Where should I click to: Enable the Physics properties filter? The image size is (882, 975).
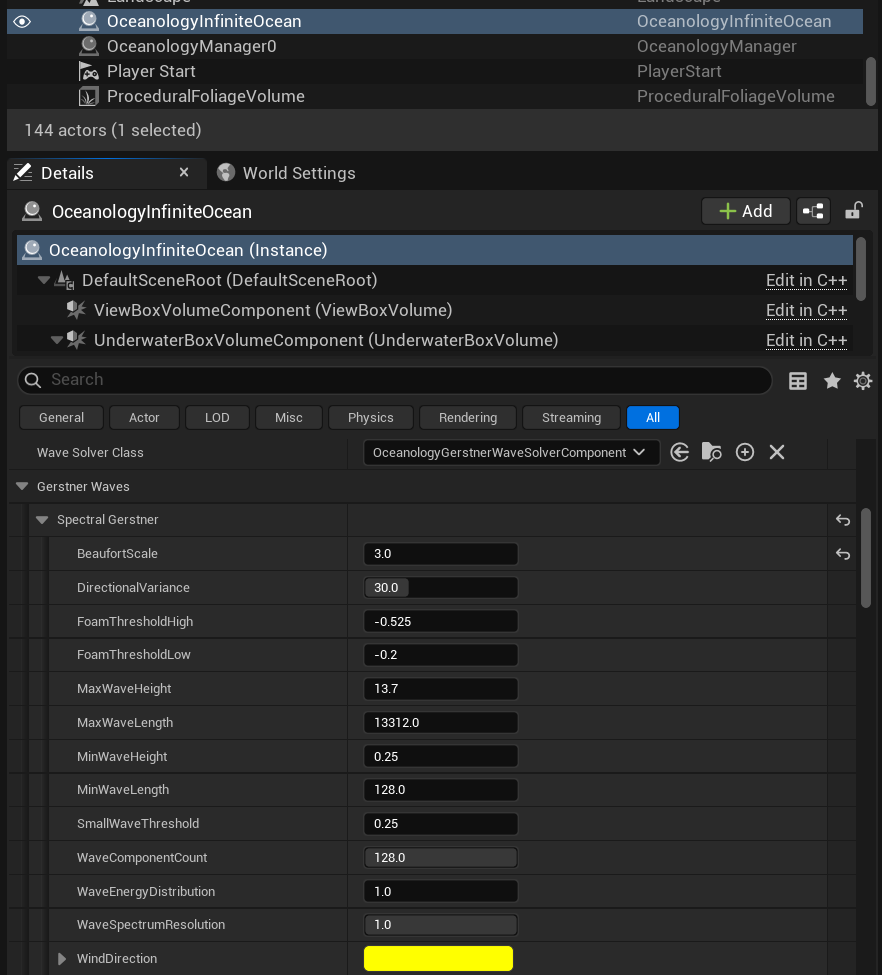click(371, 417)
